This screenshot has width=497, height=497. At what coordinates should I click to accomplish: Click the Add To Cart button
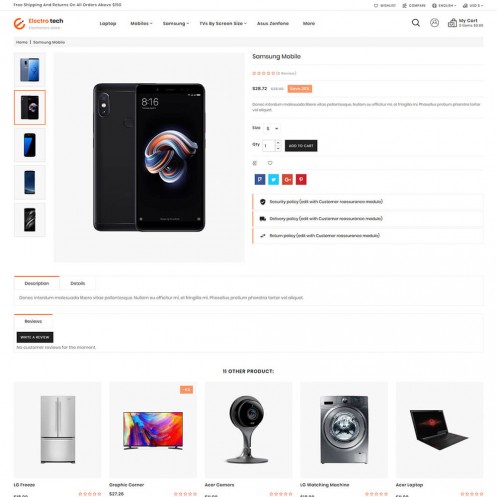[301, 146]
